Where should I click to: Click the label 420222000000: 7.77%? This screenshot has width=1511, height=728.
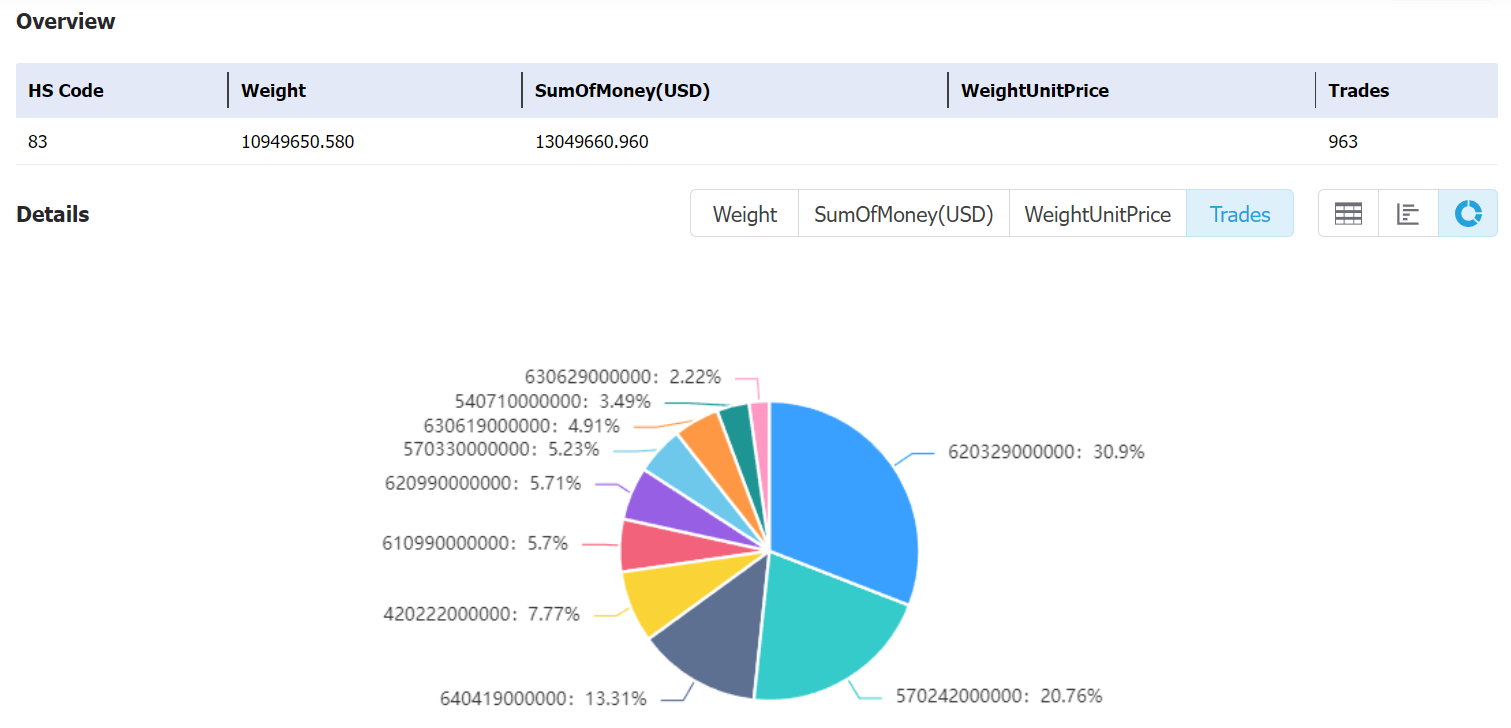tap(482, 614)
